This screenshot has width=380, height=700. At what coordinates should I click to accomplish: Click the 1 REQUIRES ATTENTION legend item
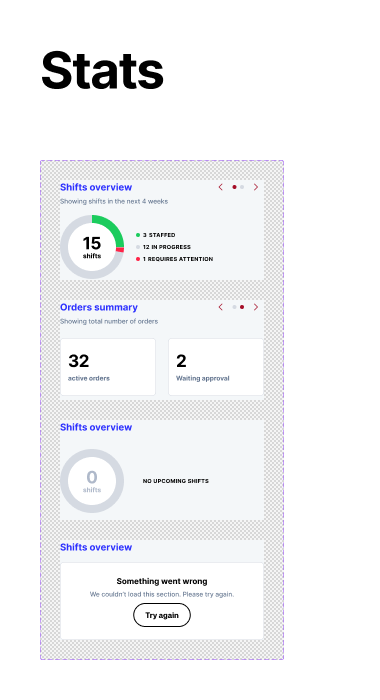click(x=174, y=259)
